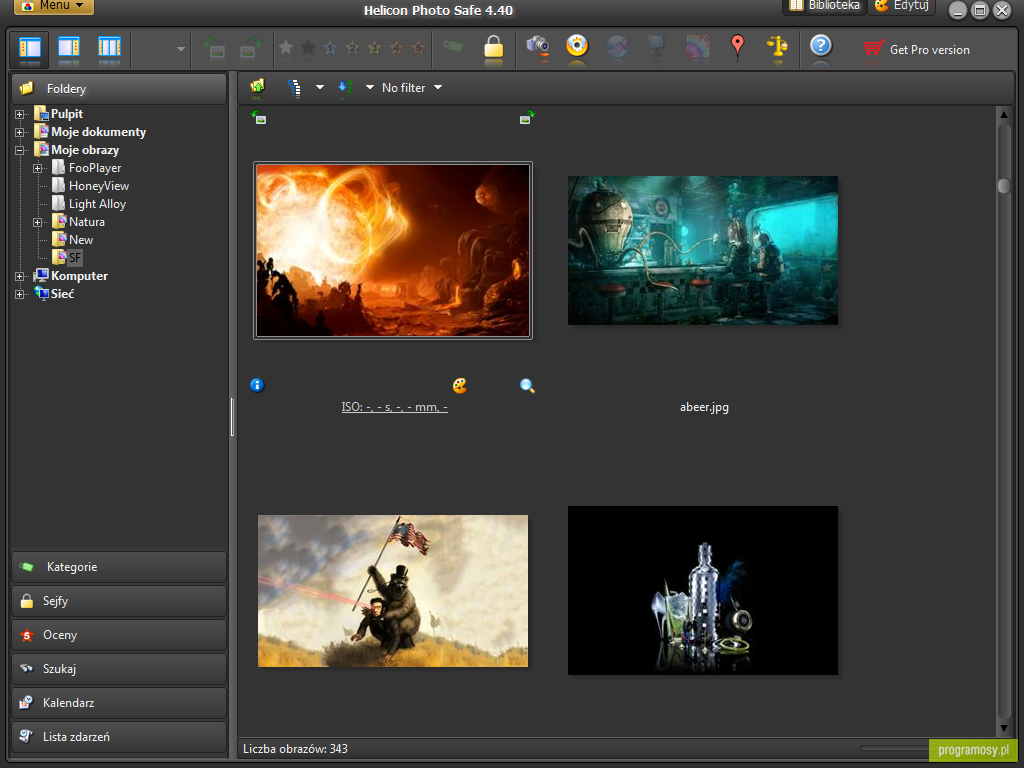The width and height of the screenshot is (1024, 768).
Task: Expand the Sieć tree node
Action: pyautogui.click(x=20, y=294)
